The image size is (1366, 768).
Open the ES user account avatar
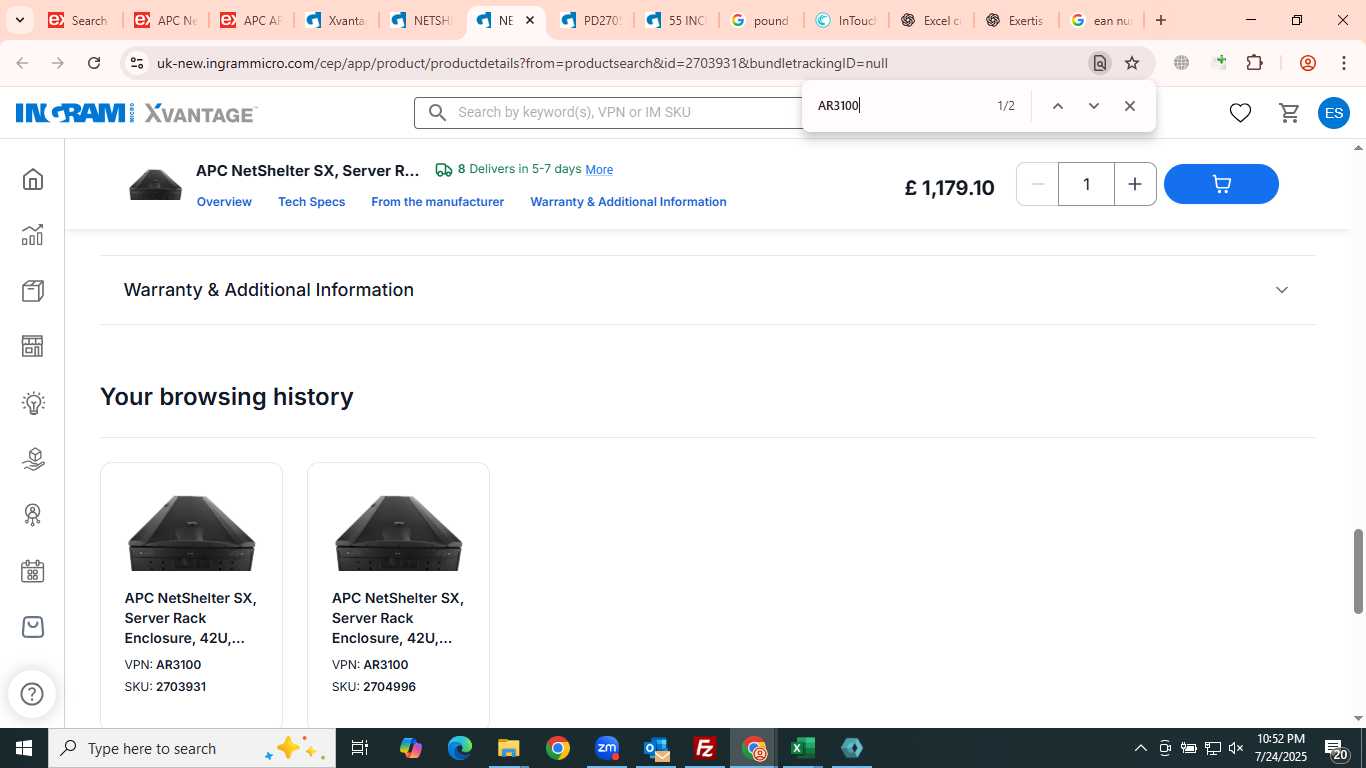[x=1334, y=113]
